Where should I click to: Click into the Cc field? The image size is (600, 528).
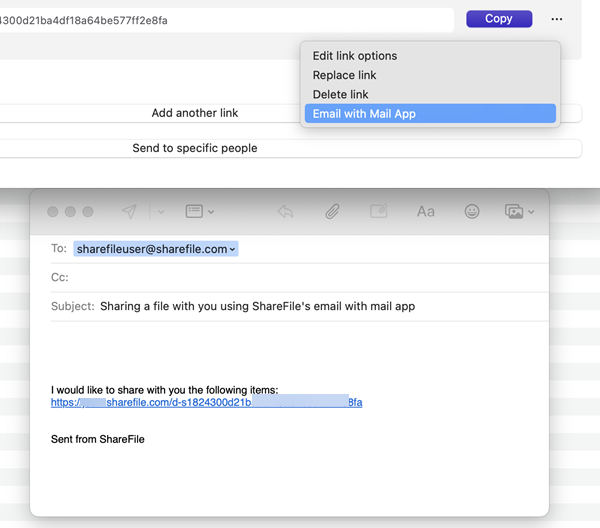click(300, 277)
